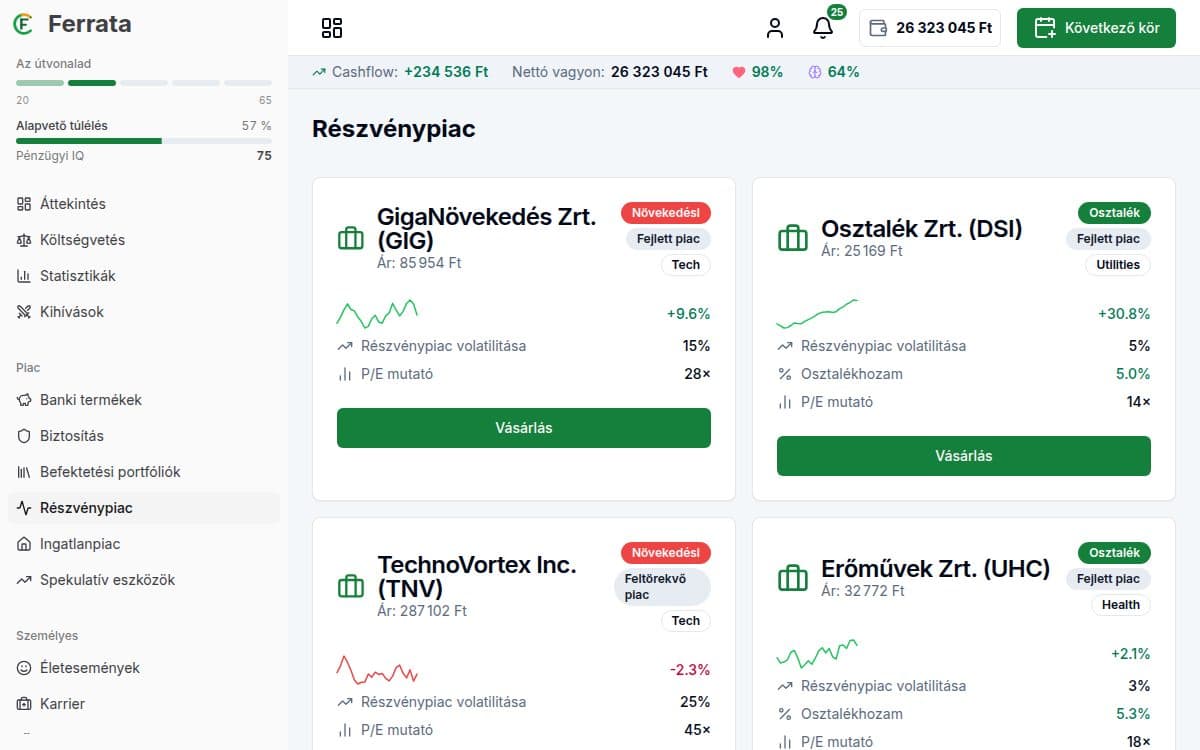Click the Alapvető túlélés progress bar
This screenshot has height=750, width=1200.
coord(144,141)
